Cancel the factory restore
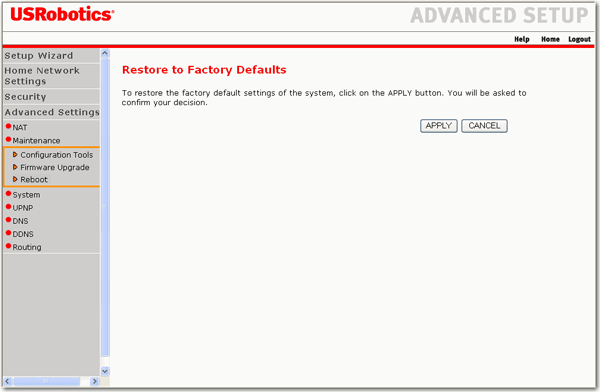Image resolution: width=600 pixels, height=392 pixels. [x=484, y=126]
